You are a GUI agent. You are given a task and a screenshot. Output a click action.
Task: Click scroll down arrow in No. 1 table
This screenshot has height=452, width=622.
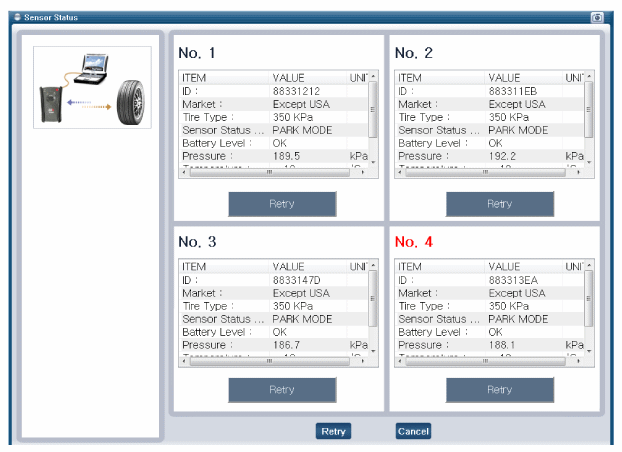click(x=373, y=163)
